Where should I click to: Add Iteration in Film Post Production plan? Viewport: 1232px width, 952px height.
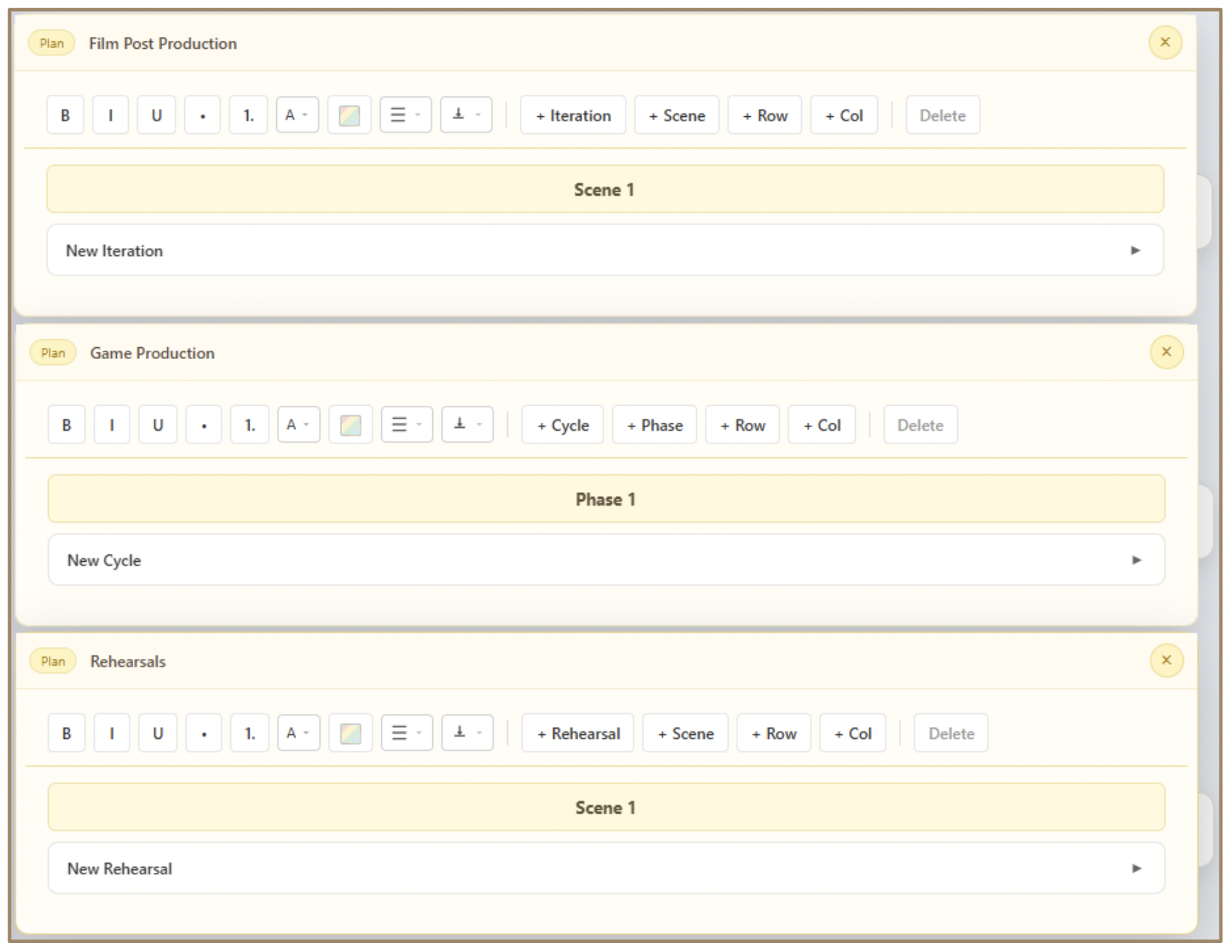tap(573, 115)
